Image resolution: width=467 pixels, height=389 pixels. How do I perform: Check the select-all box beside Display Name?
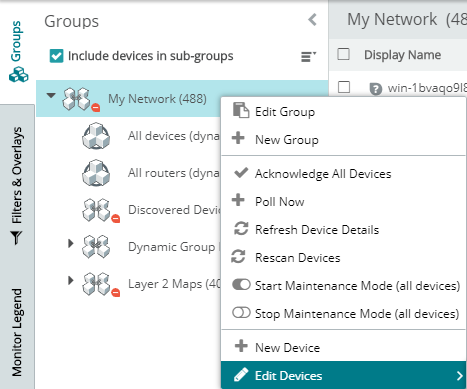coord(343,54)
